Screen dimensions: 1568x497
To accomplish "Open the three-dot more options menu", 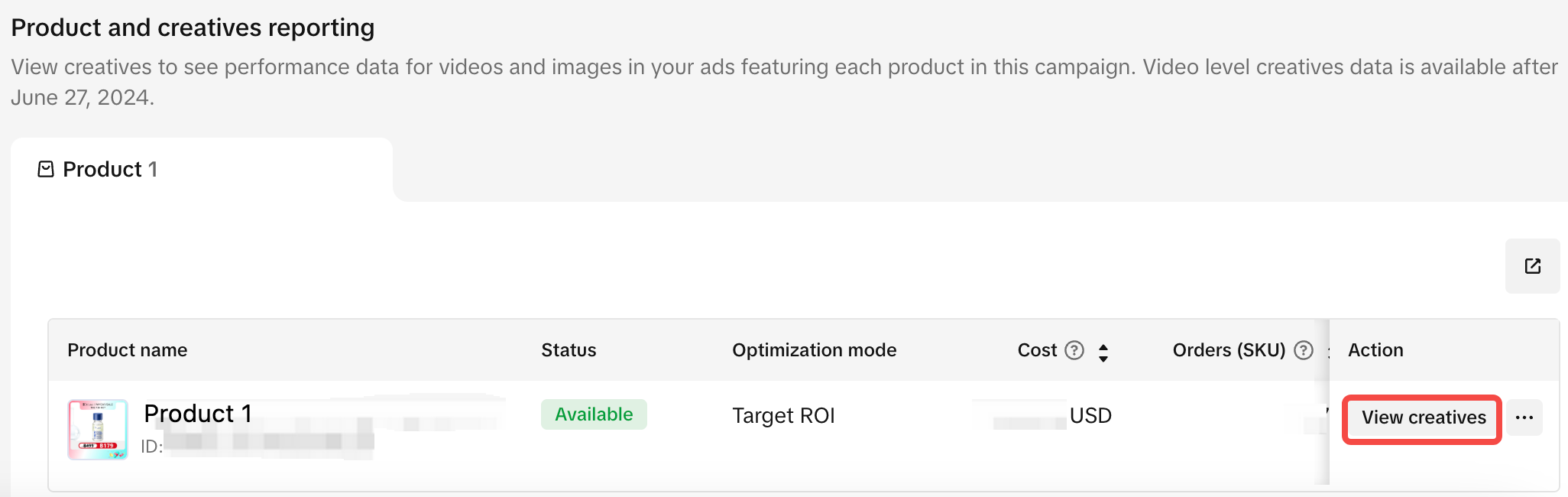I will tap(1524, 417).
